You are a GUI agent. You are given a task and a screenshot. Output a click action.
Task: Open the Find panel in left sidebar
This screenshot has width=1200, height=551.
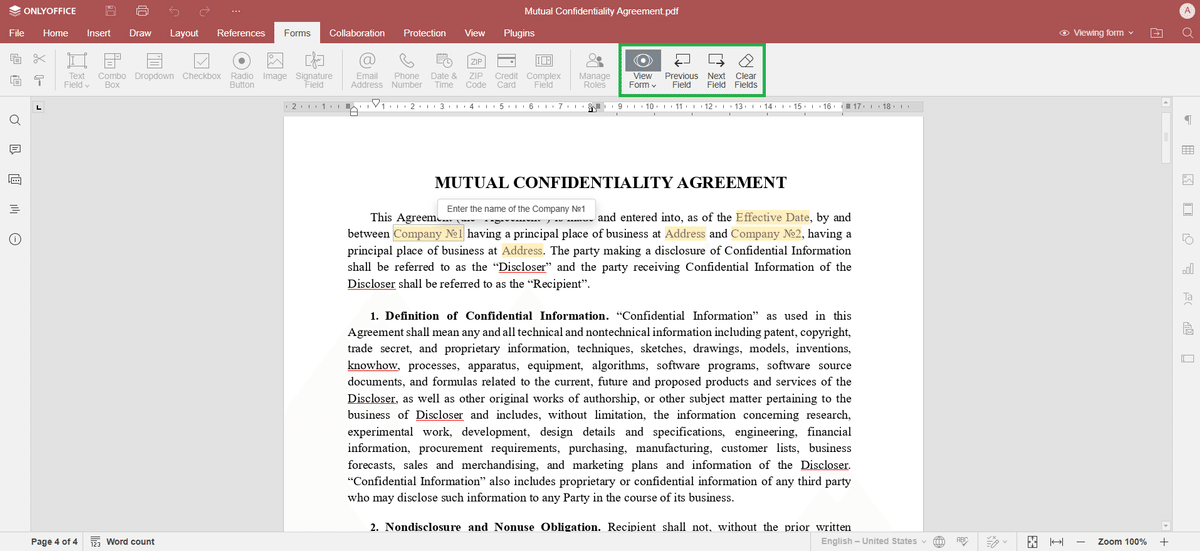[x=15, y=120]
